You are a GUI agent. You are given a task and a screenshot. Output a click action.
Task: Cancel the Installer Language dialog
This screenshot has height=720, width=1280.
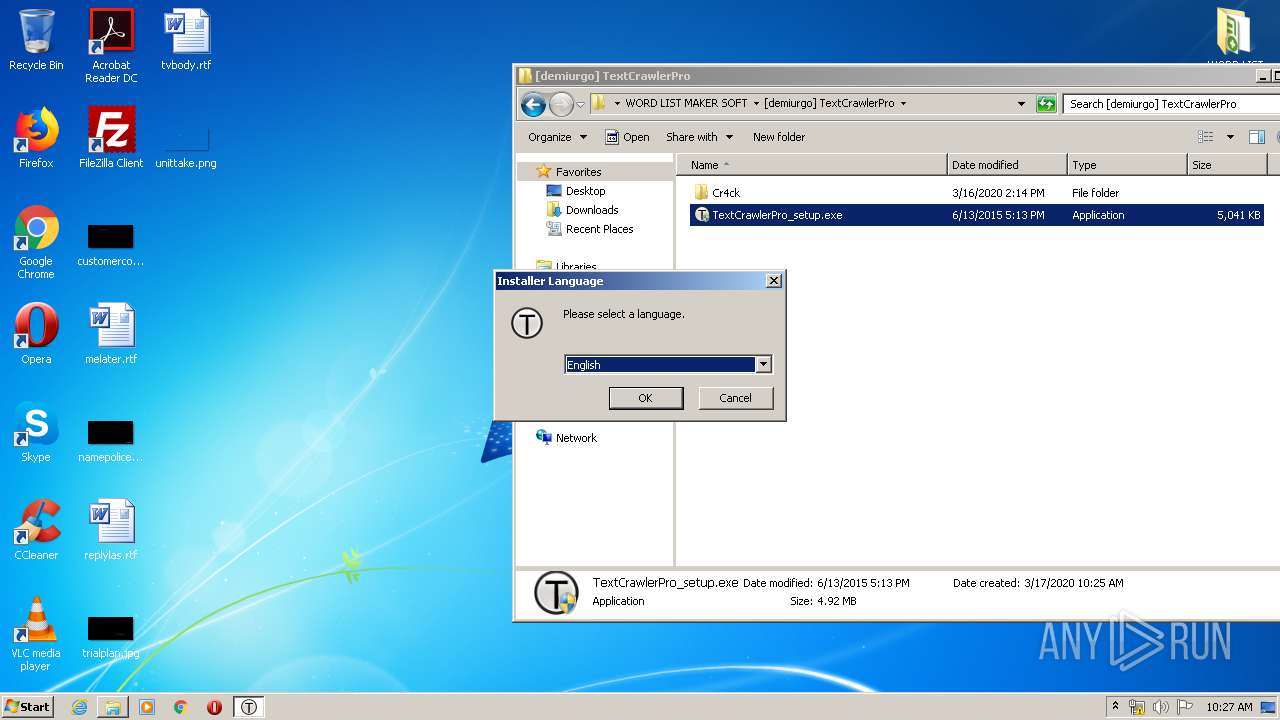click(735, 398)
